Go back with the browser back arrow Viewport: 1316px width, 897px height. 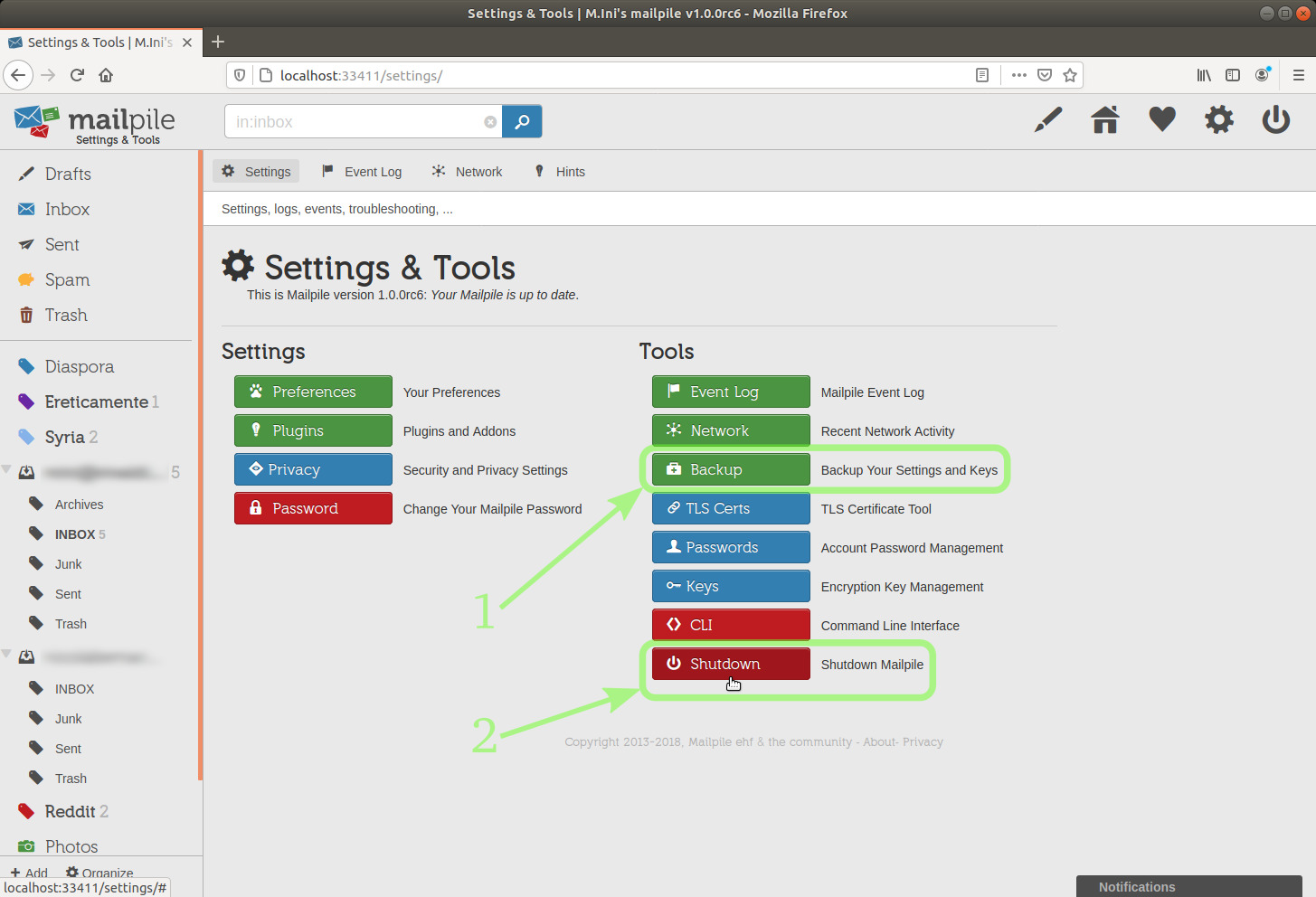point(18,75)
